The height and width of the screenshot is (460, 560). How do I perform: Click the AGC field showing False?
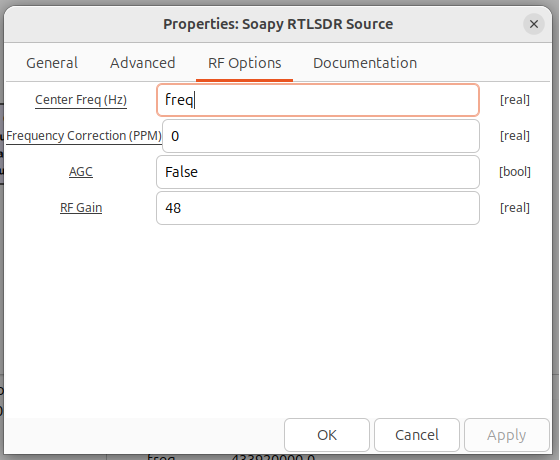pos(318,172)
